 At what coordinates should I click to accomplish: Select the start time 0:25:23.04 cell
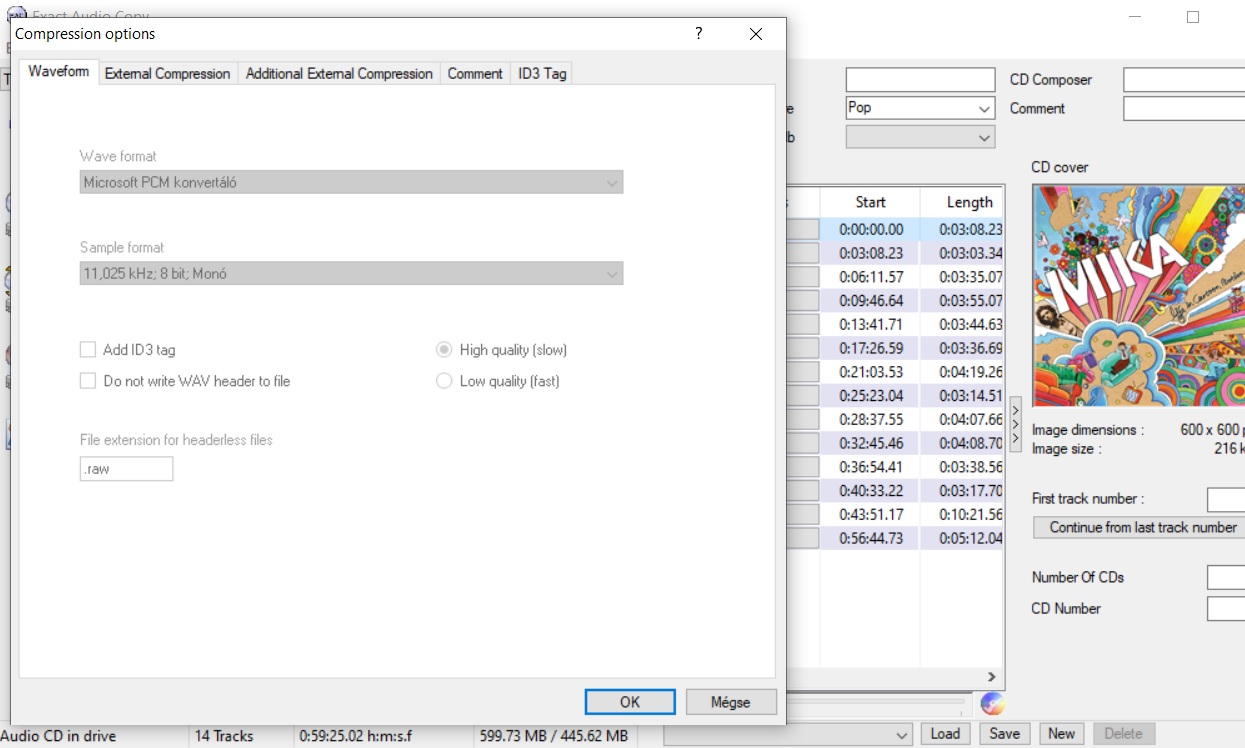coord(870,395)
